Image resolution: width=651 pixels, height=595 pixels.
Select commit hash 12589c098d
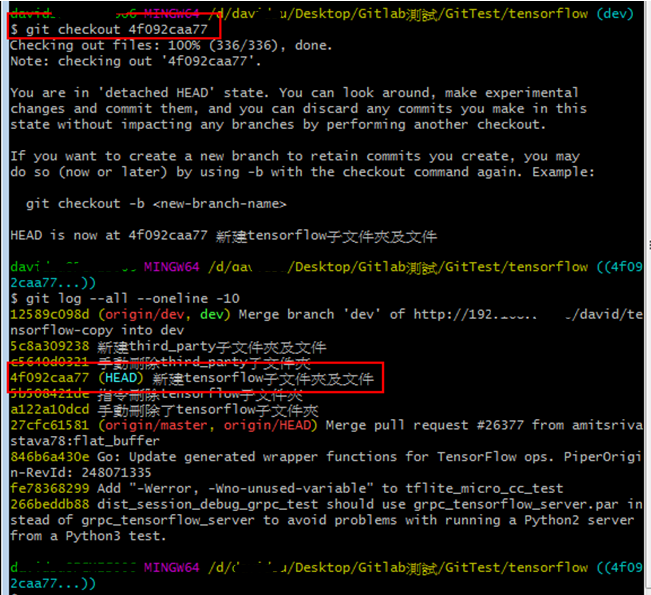(49, 314)
